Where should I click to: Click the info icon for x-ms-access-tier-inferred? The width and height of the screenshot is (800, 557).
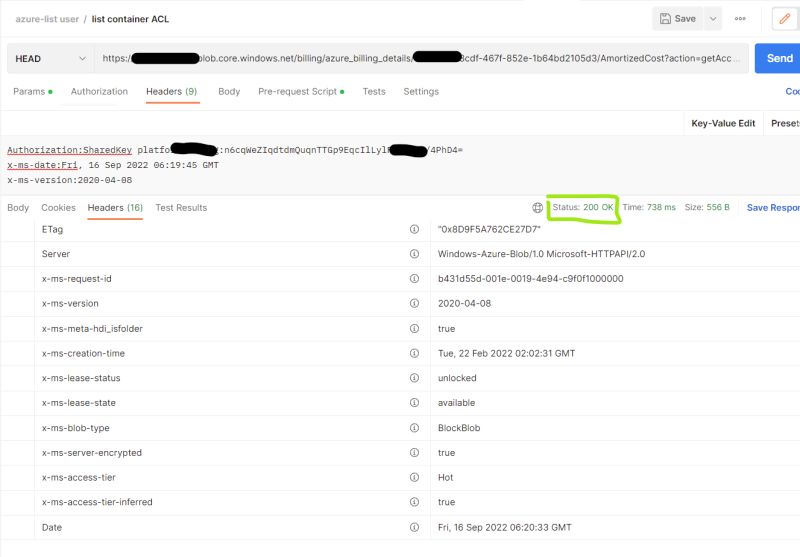pyautogui.click(x=414, y=502)
